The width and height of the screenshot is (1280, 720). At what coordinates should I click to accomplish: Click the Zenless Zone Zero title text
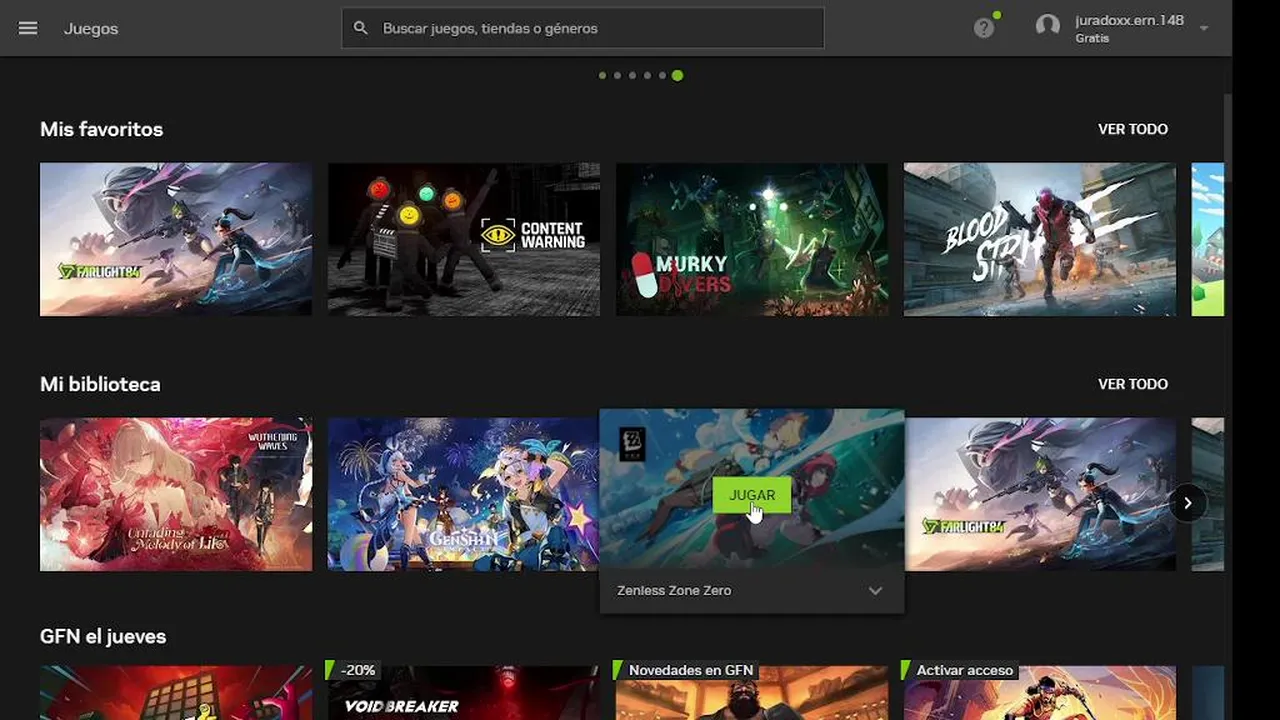(x=674, y=591)
